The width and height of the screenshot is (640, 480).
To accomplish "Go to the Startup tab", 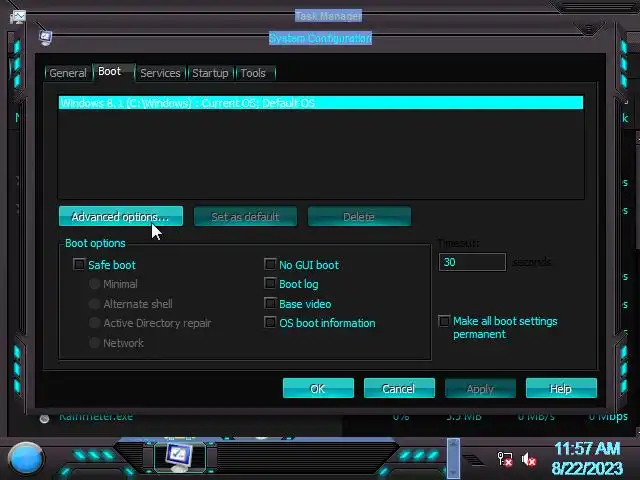I will [210, 73].
